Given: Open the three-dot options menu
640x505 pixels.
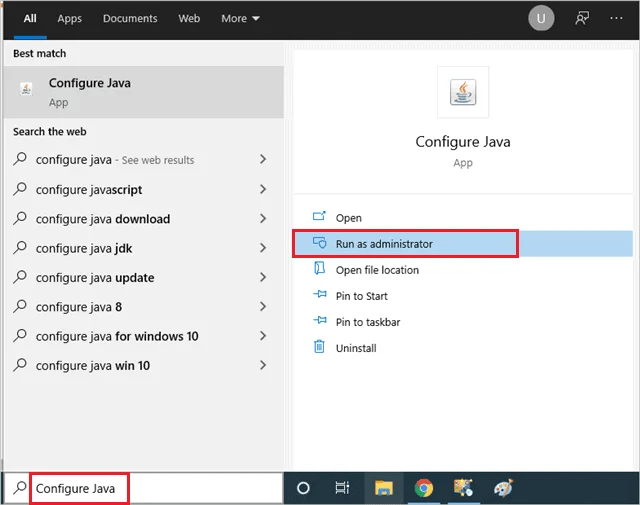Looking at the screenshot, I should click(x=616, y=18).
